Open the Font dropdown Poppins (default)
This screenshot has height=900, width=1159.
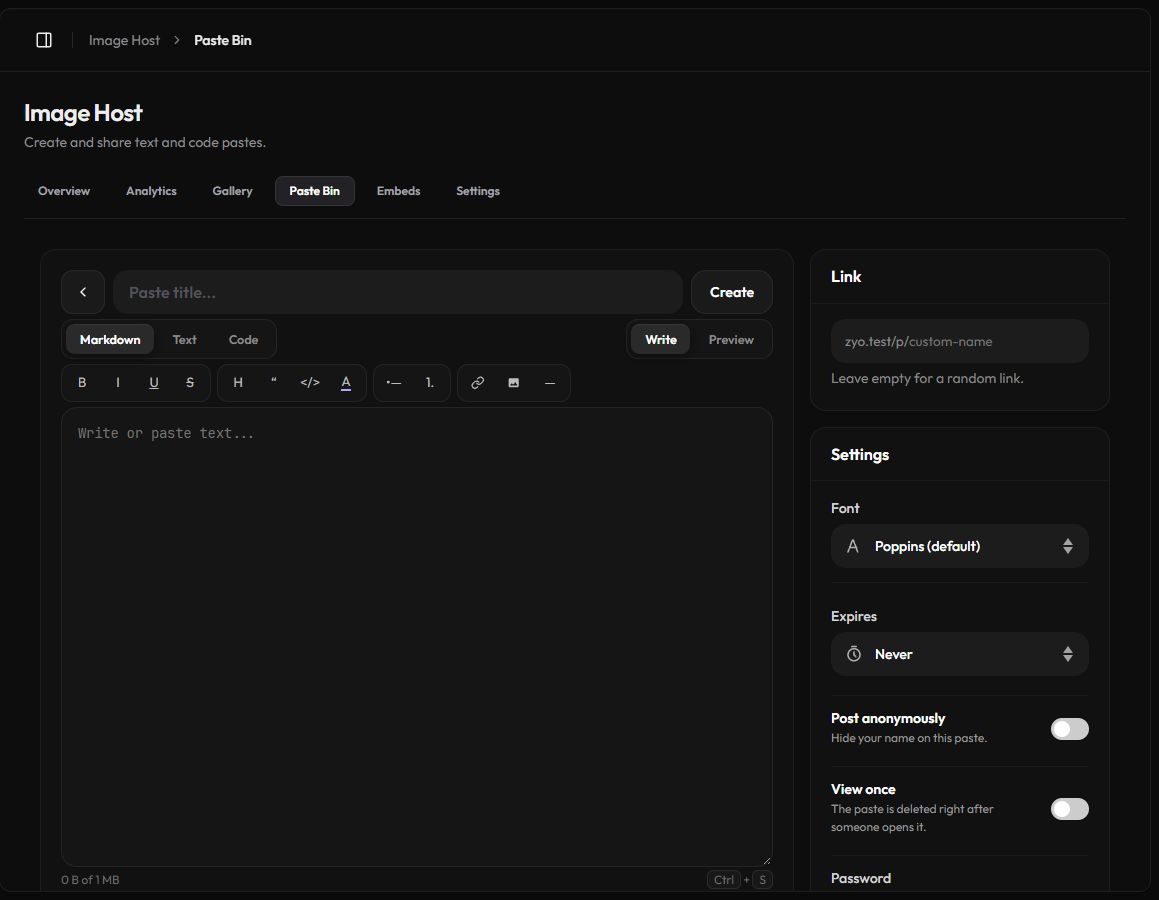[x=959, y=546]
